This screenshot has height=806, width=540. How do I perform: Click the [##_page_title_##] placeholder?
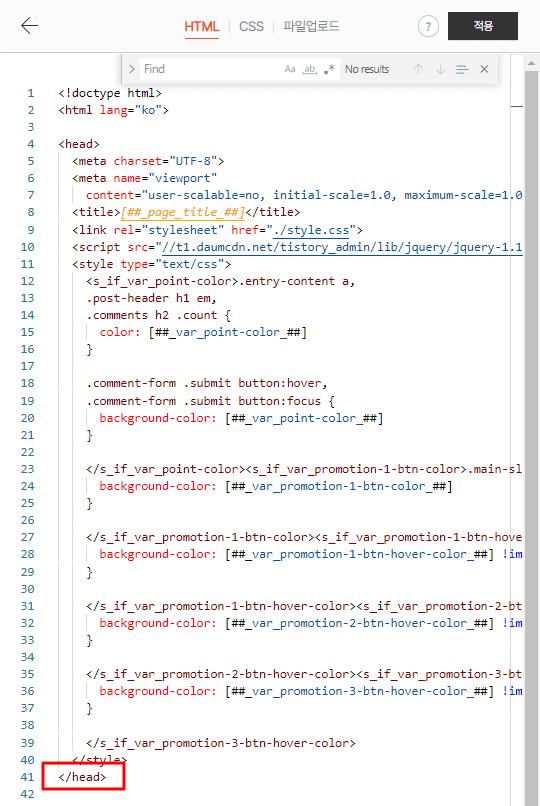183,212
